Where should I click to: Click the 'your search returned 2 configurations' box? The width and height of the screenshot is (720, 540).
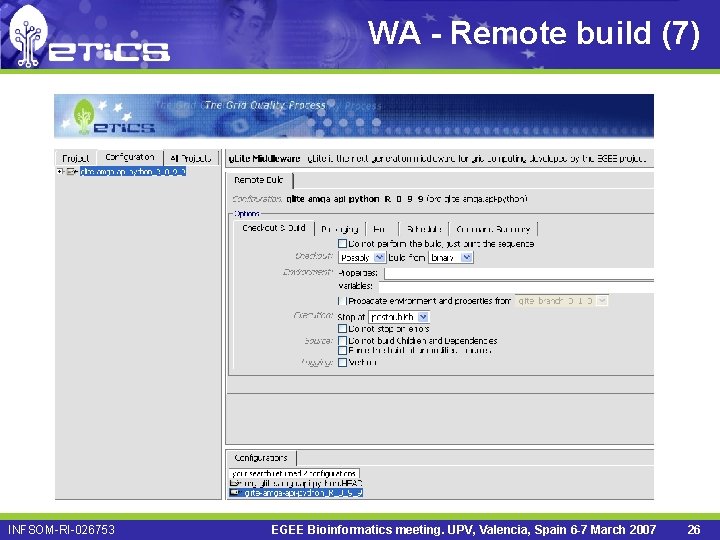[x=294, y=473]
